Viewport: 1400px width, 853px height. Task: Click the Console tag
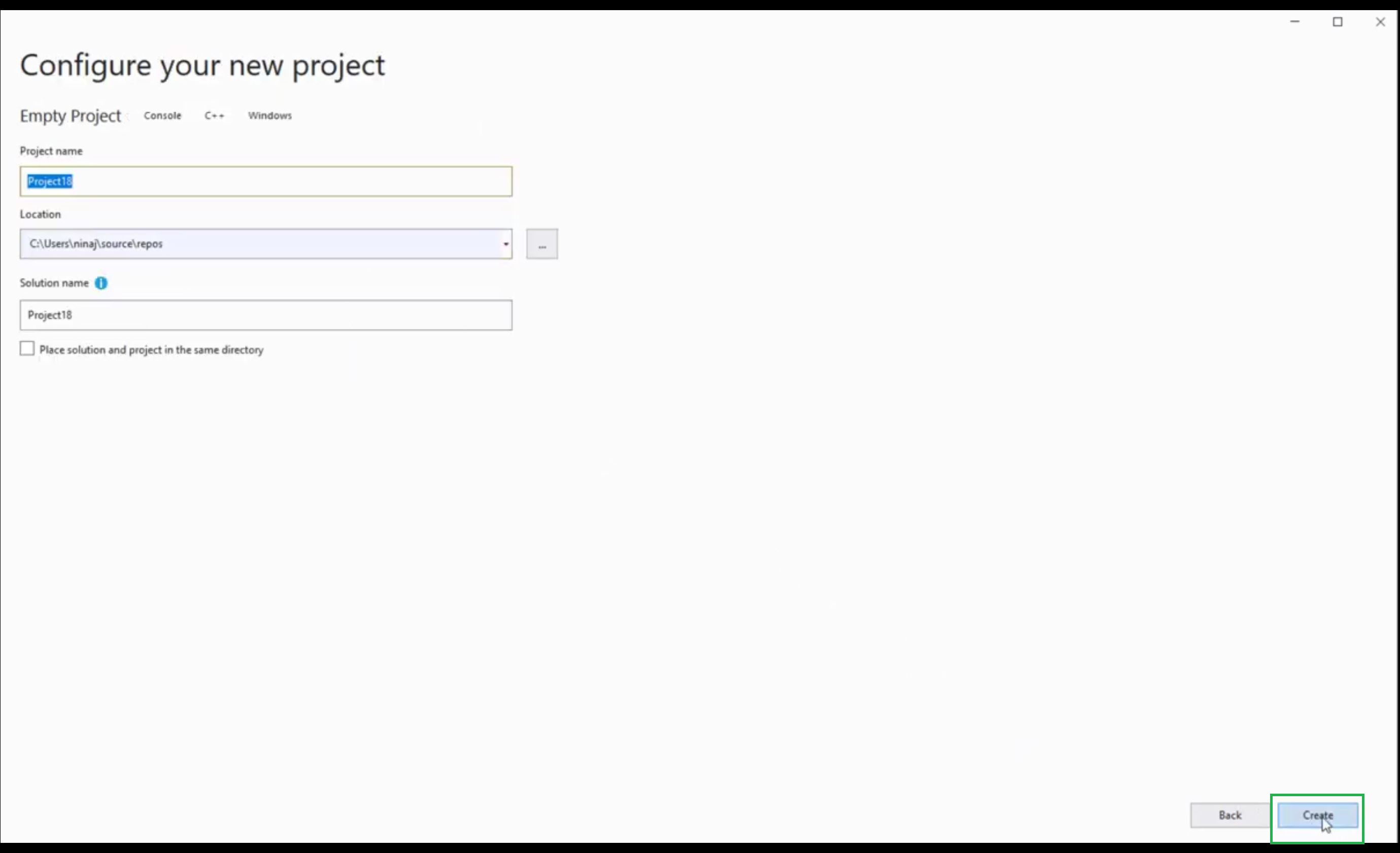pos(162,115)
